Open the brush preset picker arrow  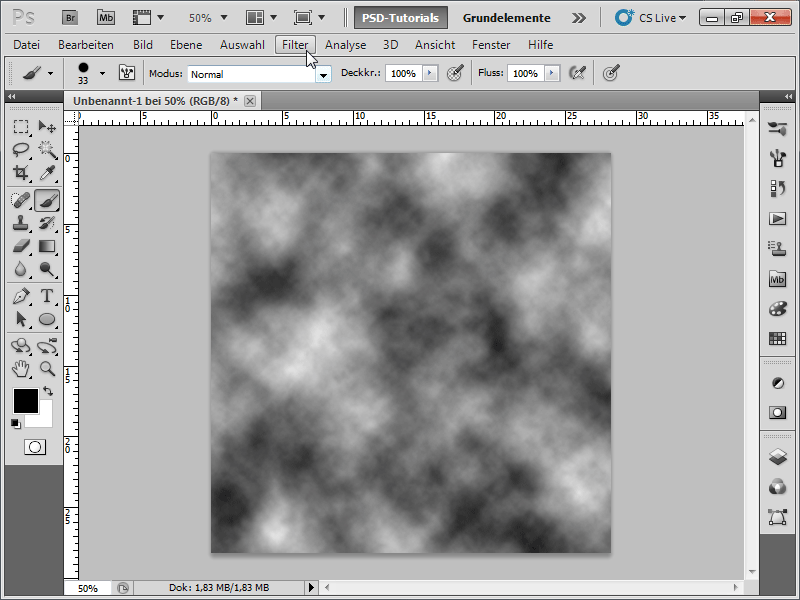[102, 73]
